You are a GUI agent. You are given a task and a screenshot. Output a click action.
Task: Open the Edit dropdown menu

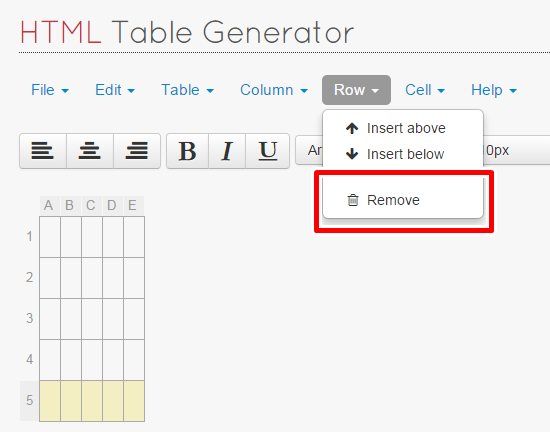[115, 90]
